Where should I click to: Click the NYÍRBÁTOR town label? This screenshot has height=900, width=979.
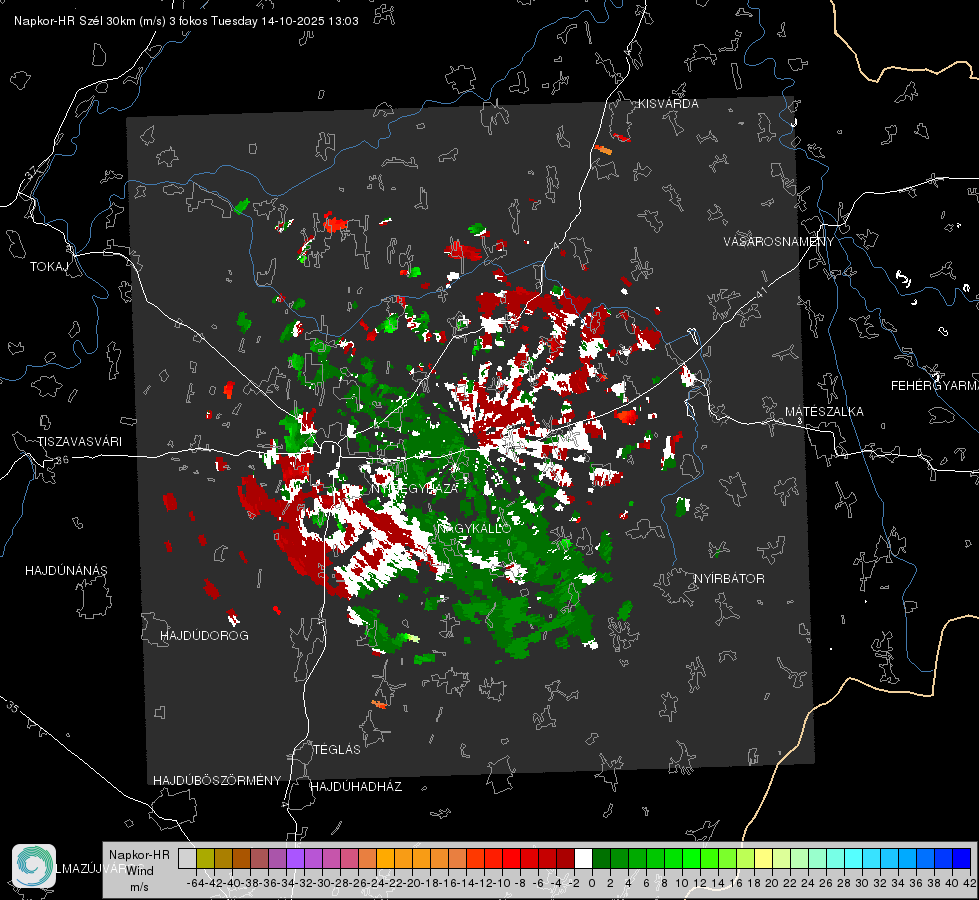(729, 579)
